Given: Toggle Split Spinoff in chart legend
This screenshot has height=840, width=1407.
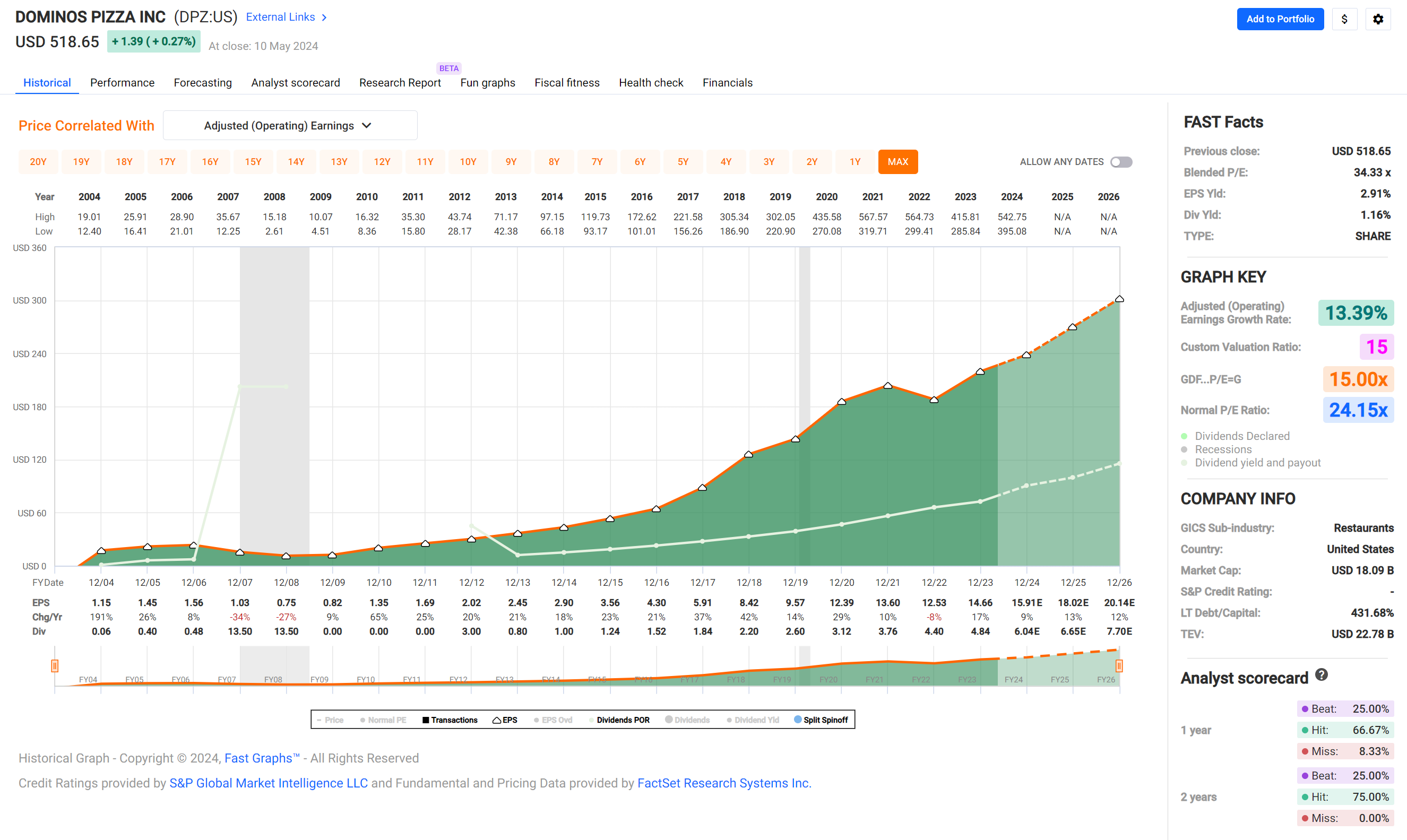Looking at the screenshot, I should [x=821, y=720].
